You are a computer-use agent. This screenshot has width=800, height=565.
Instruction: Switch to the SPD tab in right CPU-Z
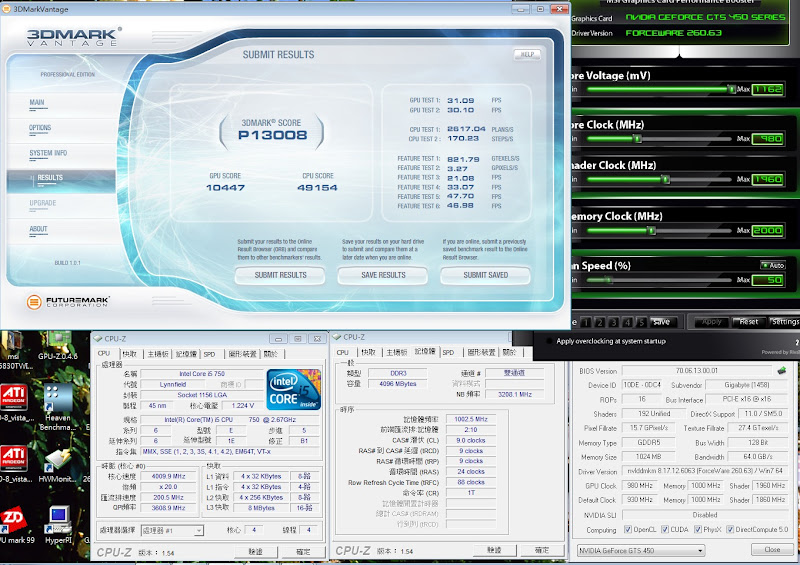click(448, 352)
